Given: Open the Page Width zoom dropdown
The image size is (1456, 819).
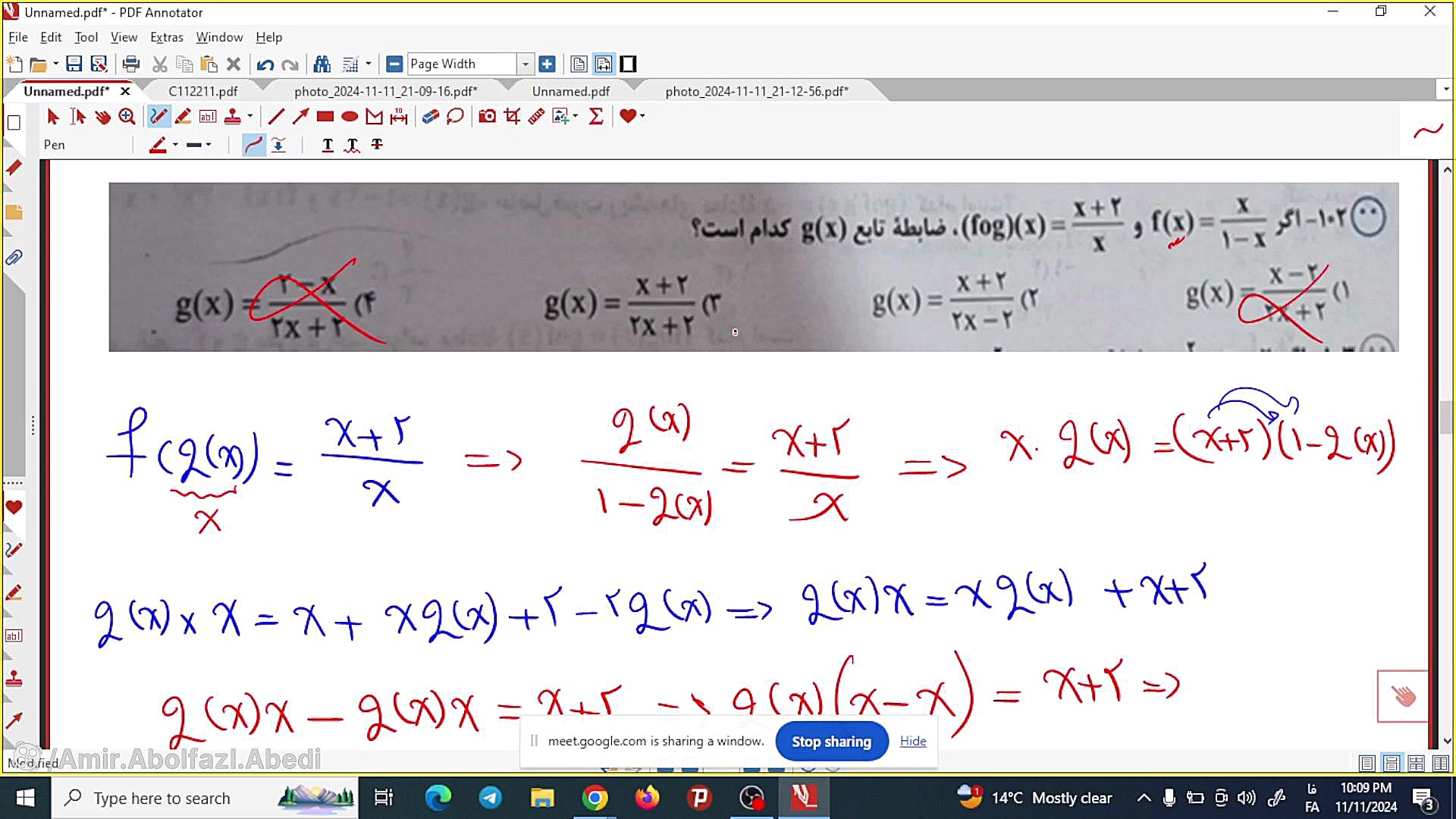Looking at the screenshot, I should click(525, 64).
